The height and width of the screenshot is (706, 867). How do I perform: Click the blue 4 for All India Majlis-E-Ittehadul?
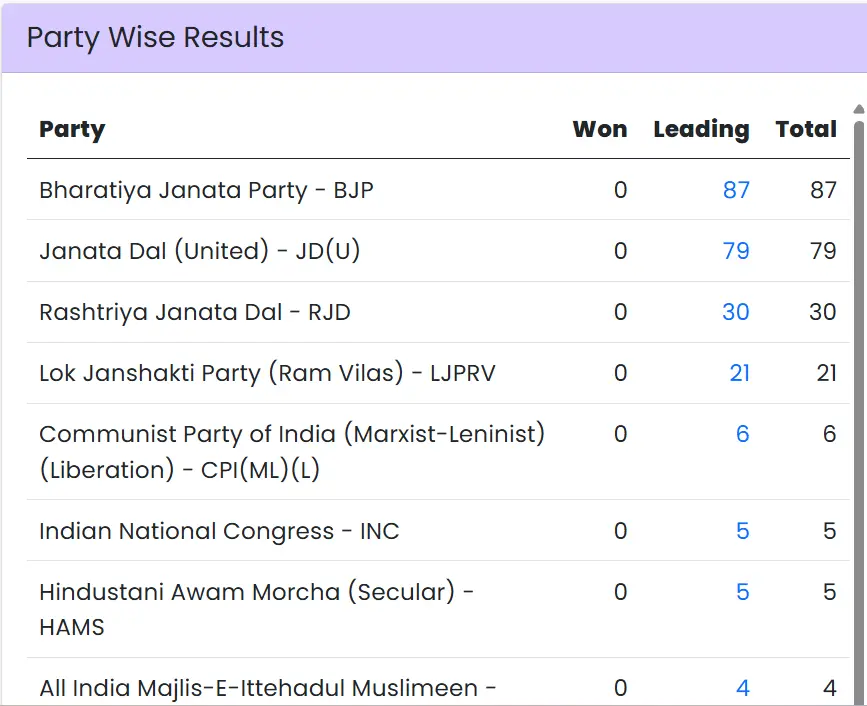click(x=743, y=688)
